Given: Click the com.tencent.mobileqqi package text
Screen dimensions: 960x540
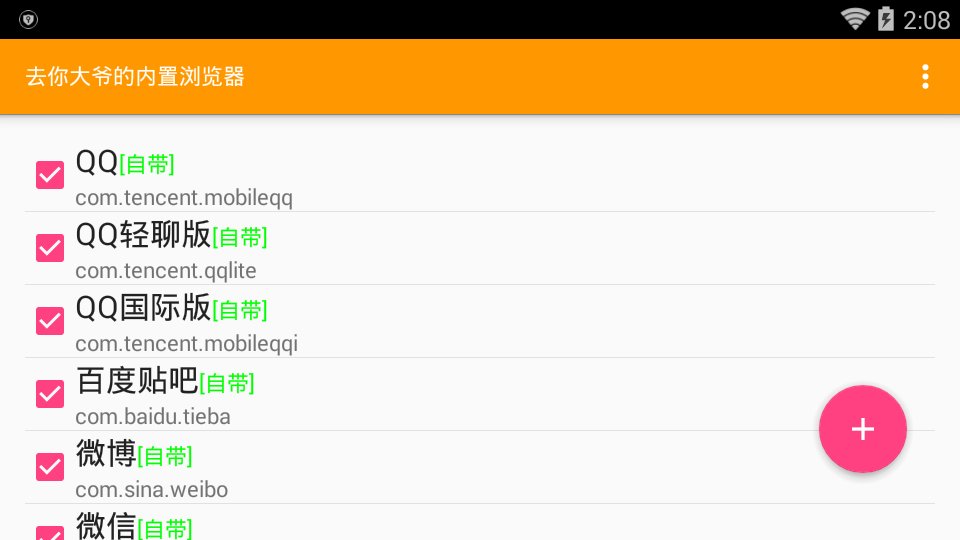Looking at the screenshot, I should coord(186,344).
